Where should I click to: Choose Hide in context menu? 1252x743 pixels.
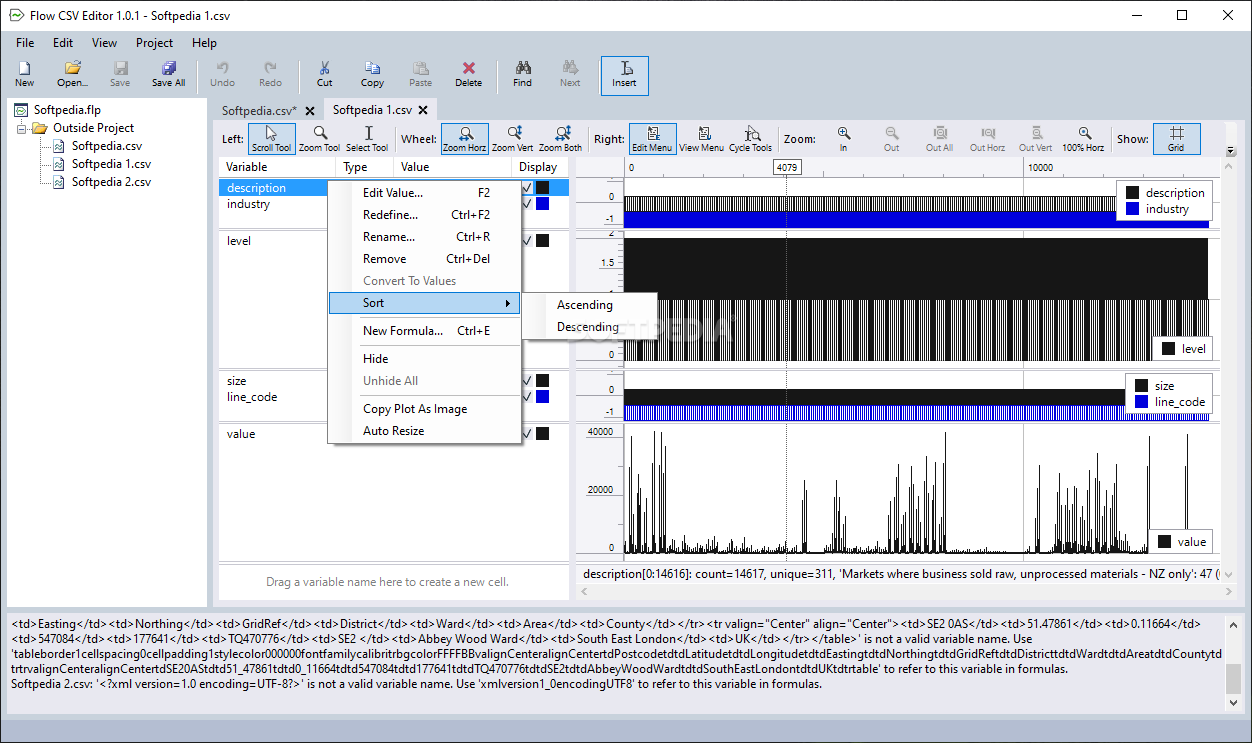click(424, 359)
